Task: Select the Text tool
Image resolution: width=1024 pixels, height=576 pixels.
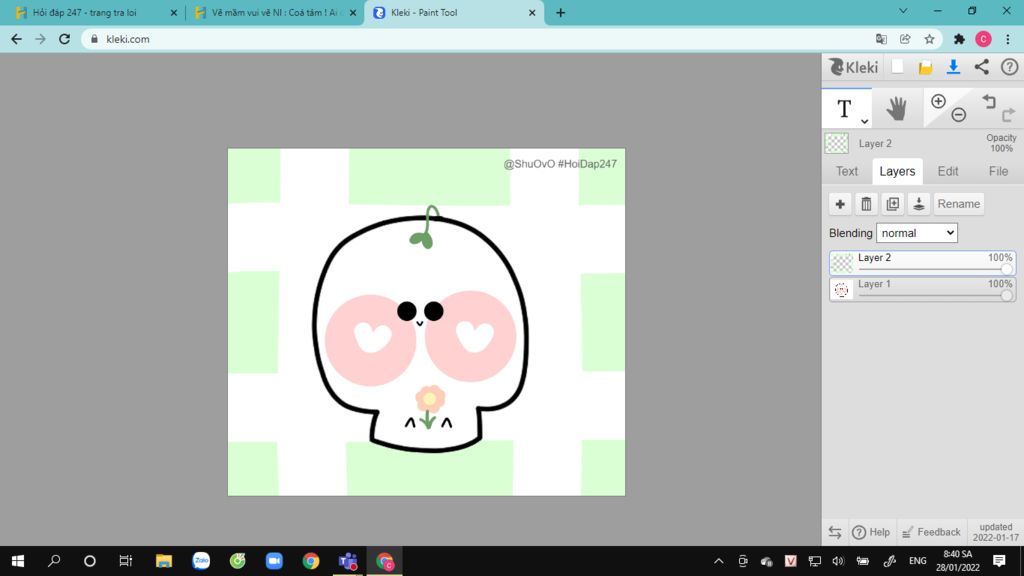Action: [844, 108]
